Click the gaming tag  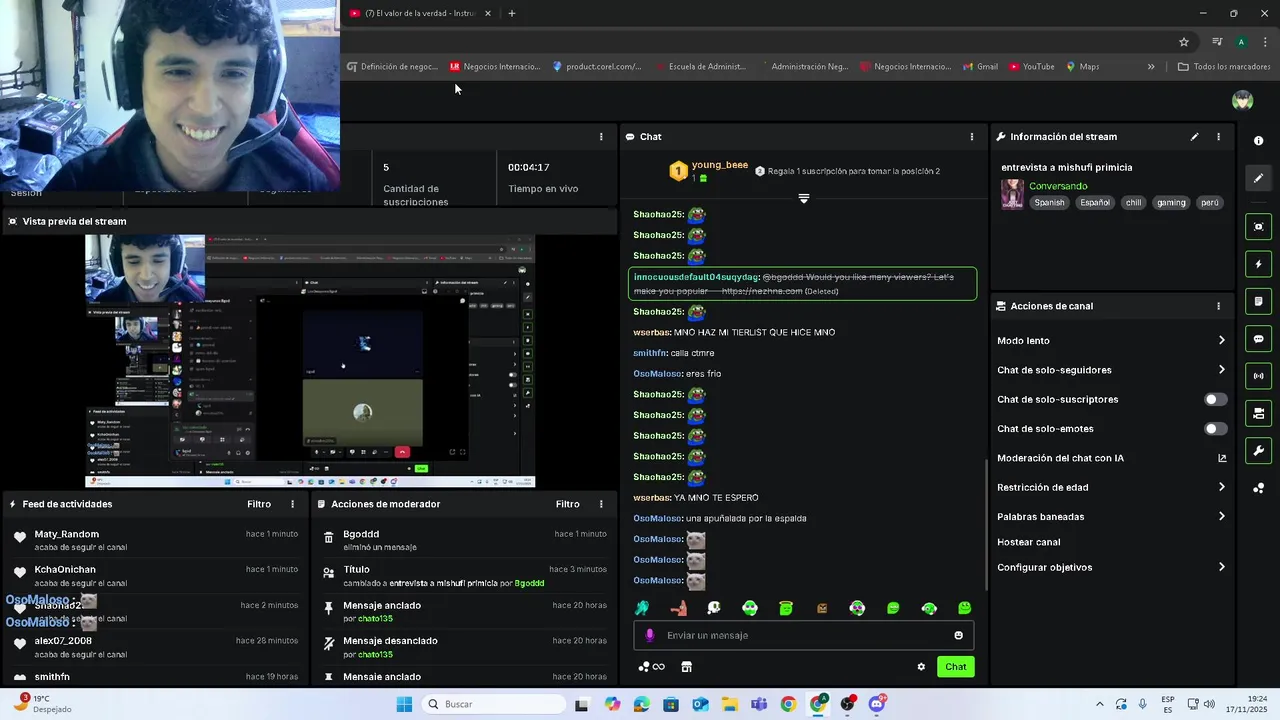1171,202
